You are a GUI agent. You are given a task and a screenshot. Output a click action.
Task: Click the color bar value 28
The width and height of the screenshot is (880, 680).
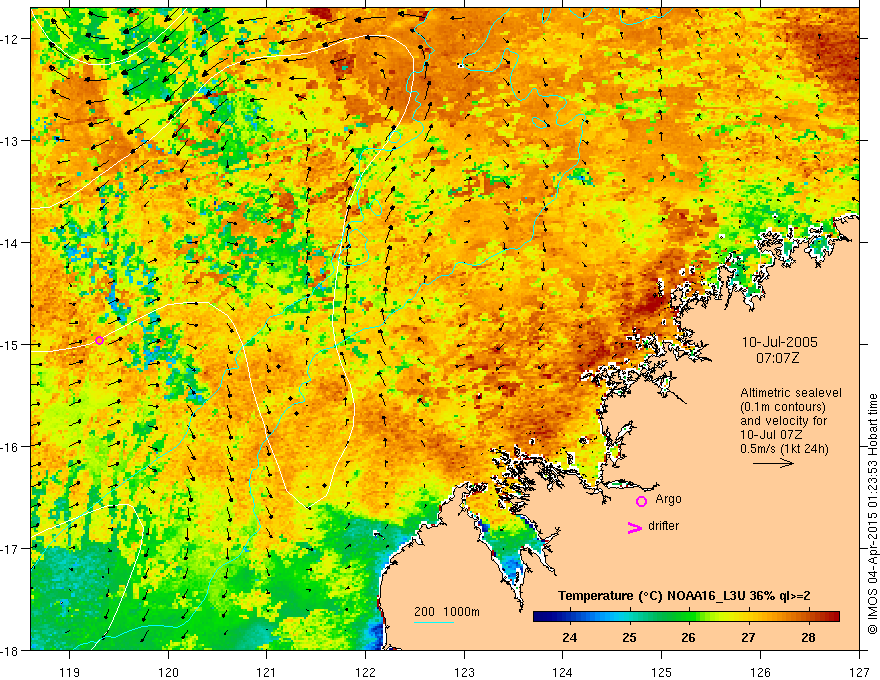click(x=808, y=638)
